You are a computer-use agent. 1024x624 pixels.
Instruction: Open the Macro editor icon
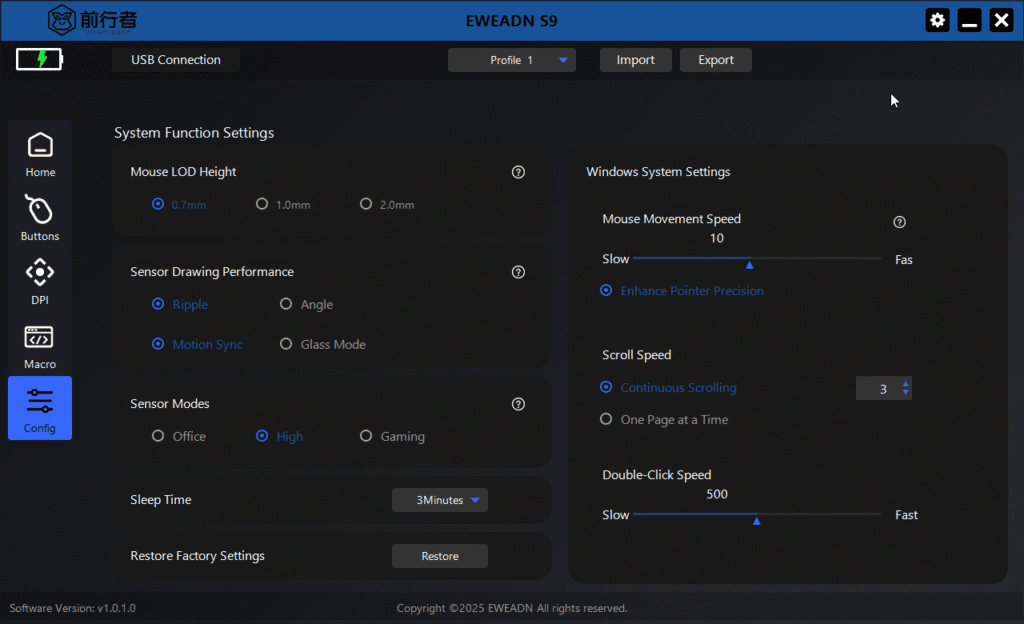pyautogui.click(x=39, y=337)
